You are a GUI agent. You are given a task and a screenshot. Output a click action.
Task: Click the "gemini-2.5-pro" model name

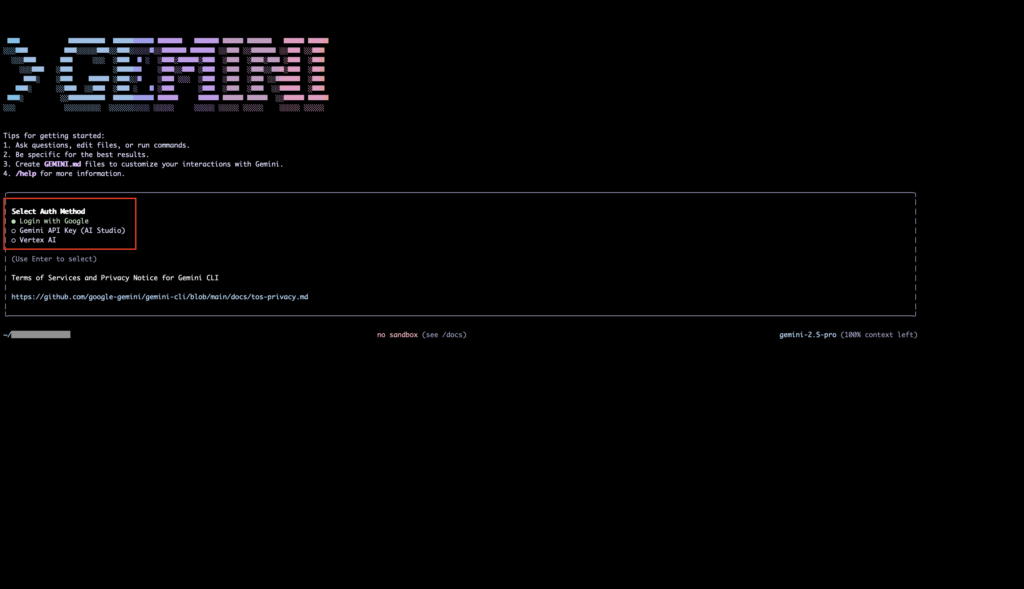tap(807, 334)
